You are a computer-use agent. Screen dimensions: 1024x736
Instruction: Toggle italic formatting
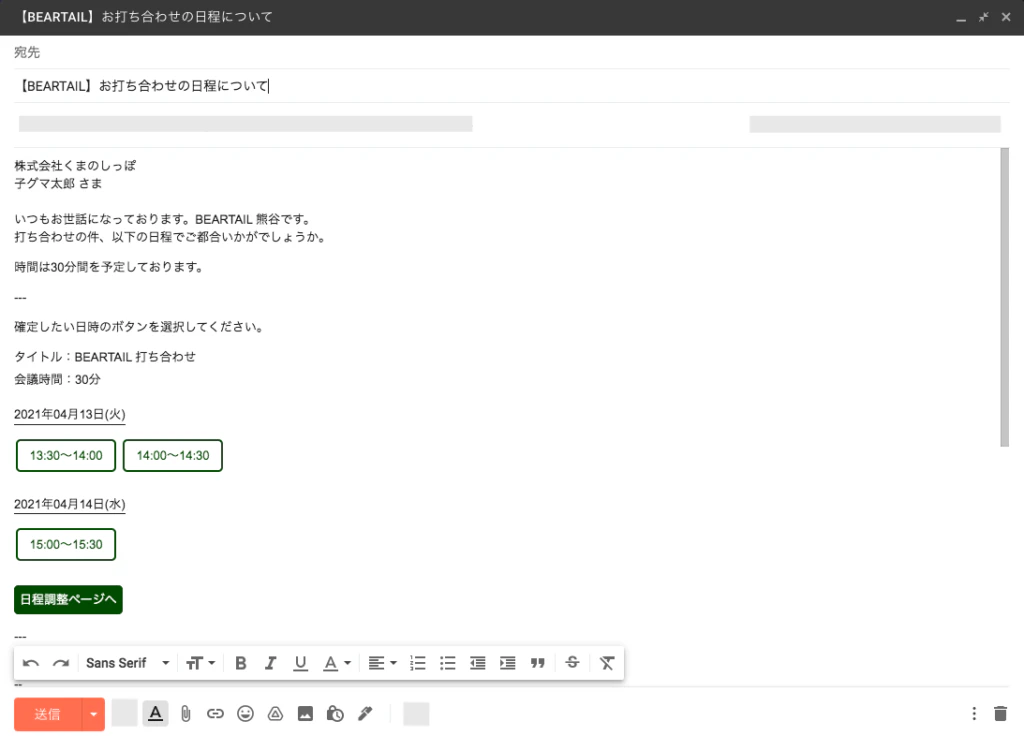[x=270, y=664]
